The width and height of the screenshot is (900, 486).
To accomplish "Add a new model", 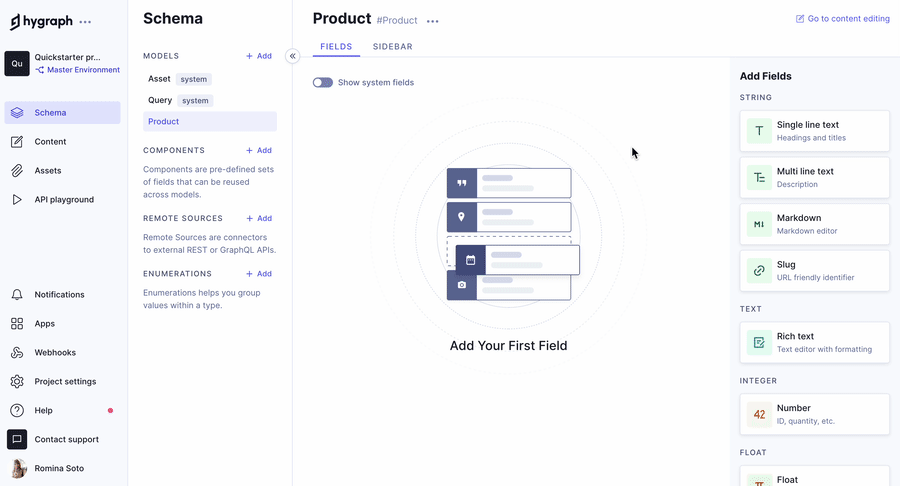I will [x=259, y=56].
